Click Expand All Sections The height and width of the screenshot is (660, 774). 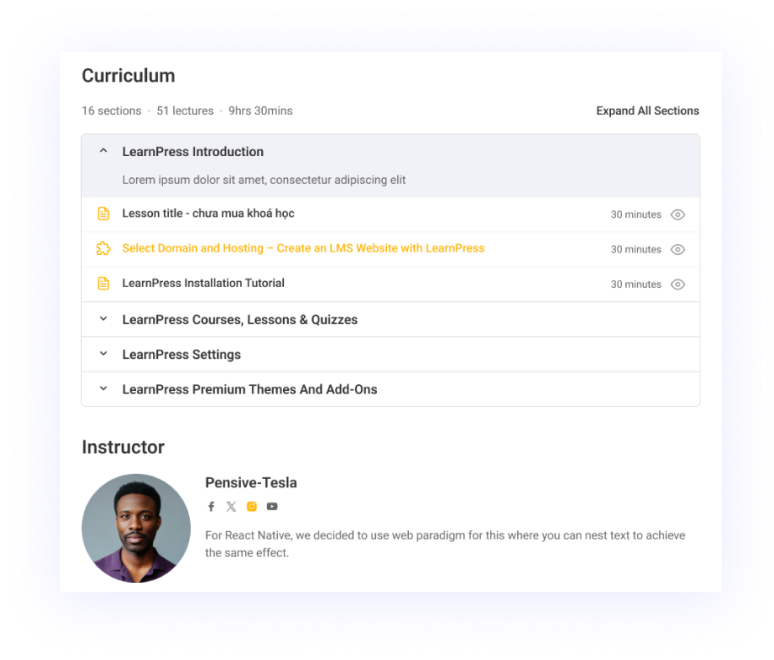click(648, 111)
